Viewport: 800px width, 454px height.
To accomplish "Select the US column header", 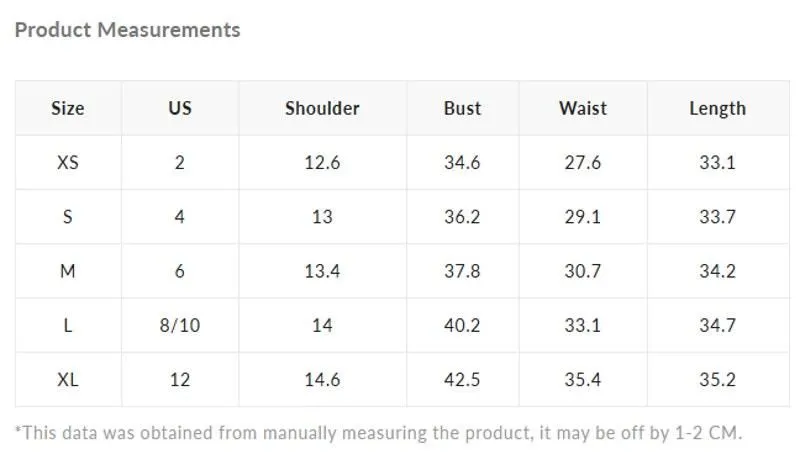I will [180, 108].
